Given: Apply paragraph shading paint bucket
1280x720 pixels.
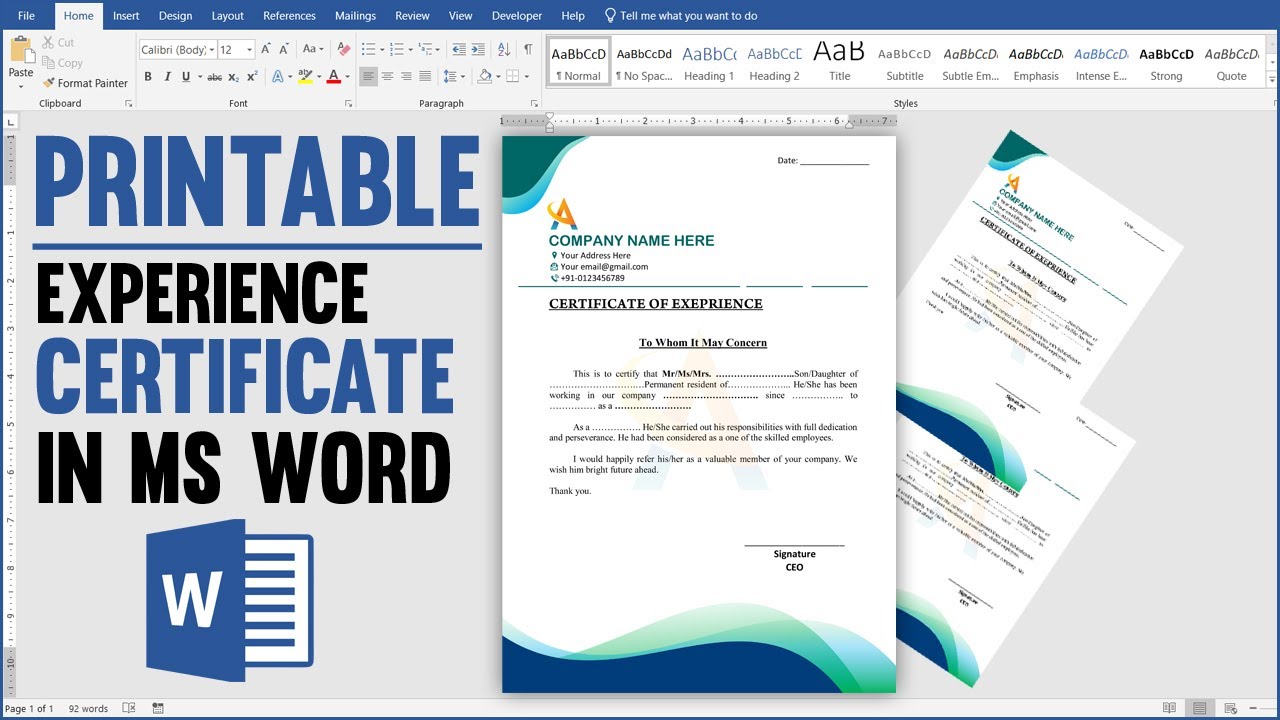Looking at the screenshot, I should [x=484, y=76].
